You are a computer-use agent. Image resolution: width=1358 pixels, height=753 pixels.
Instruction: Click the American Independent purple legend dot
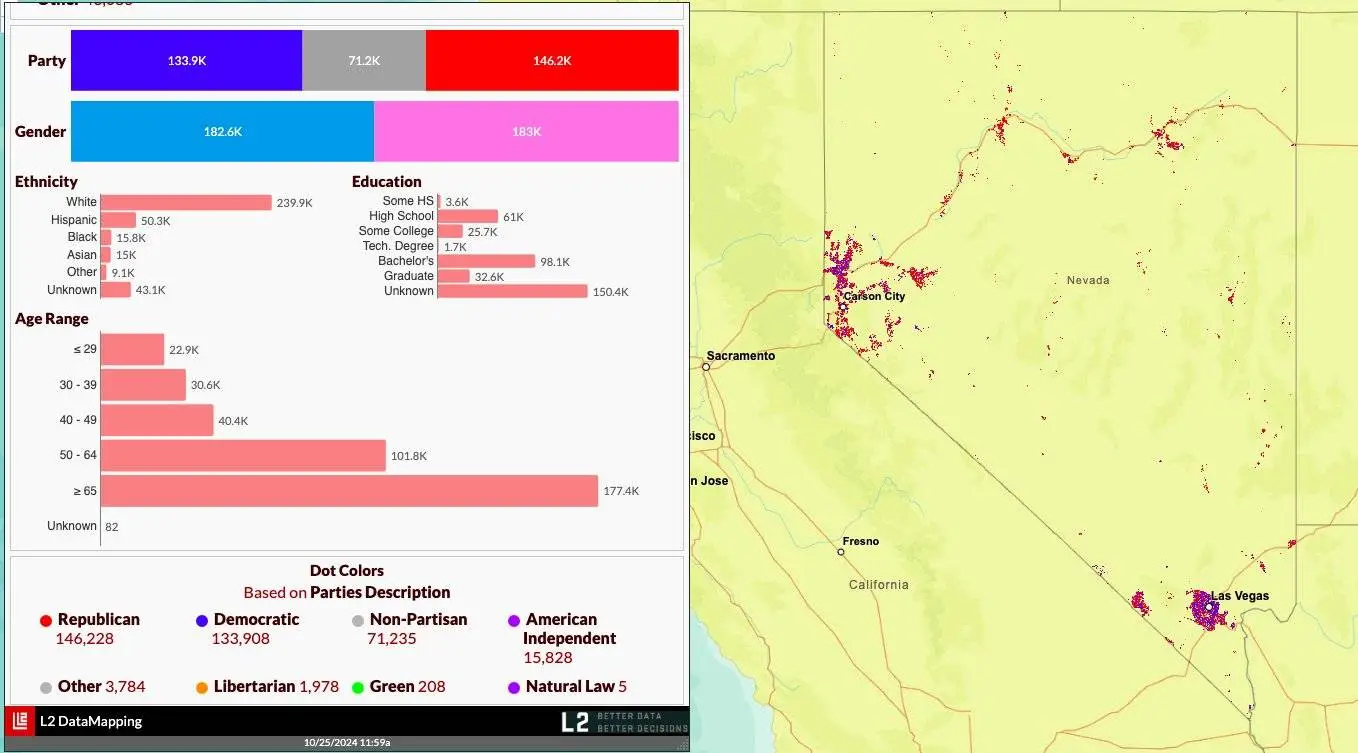(514, 621)
